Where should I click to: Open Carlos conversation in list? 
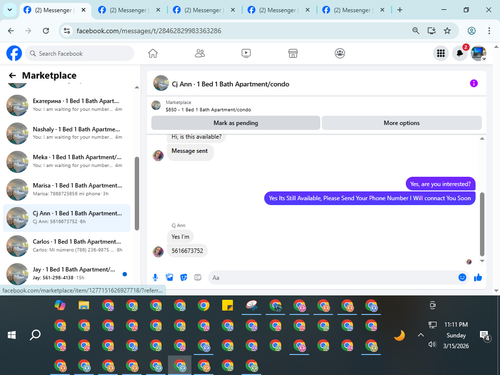67,246
